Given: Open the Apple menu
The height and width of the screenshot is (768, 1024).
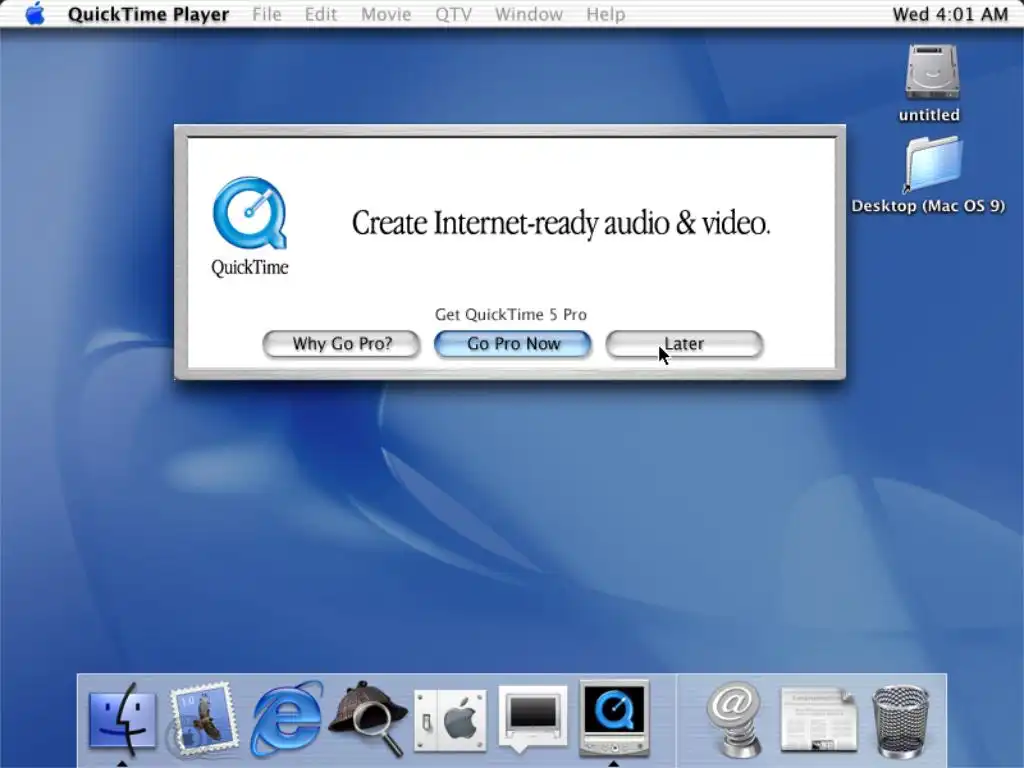Looking at the screenshot, I should [35, 14].
